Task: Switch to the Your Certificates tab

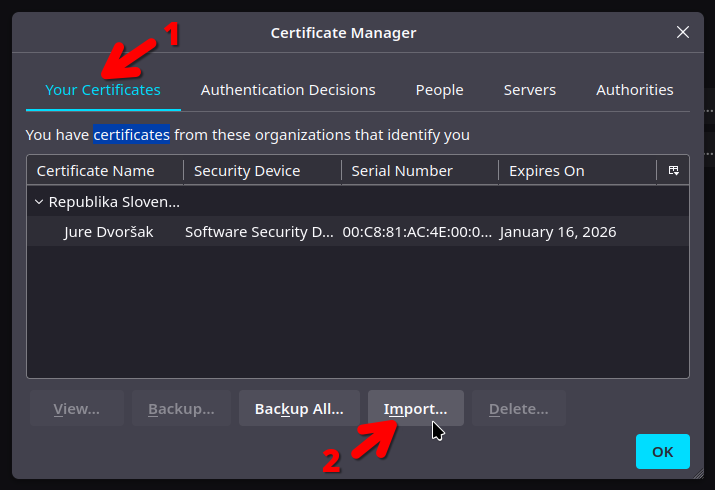Action: pyautogui.click(x=103, y=90)
